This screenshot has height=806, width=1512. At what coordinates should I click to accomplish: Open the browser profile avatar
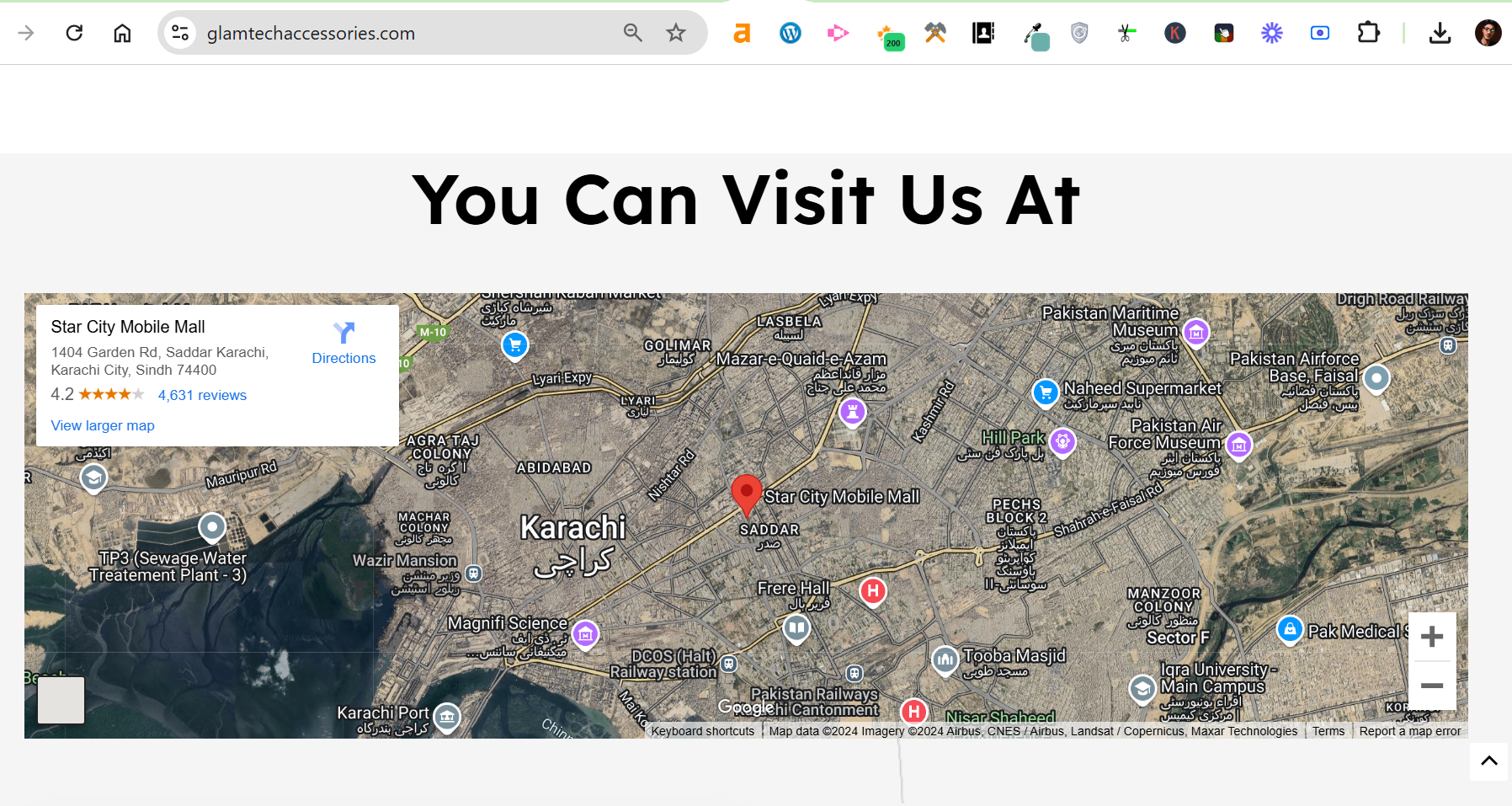coord(1488,33)
